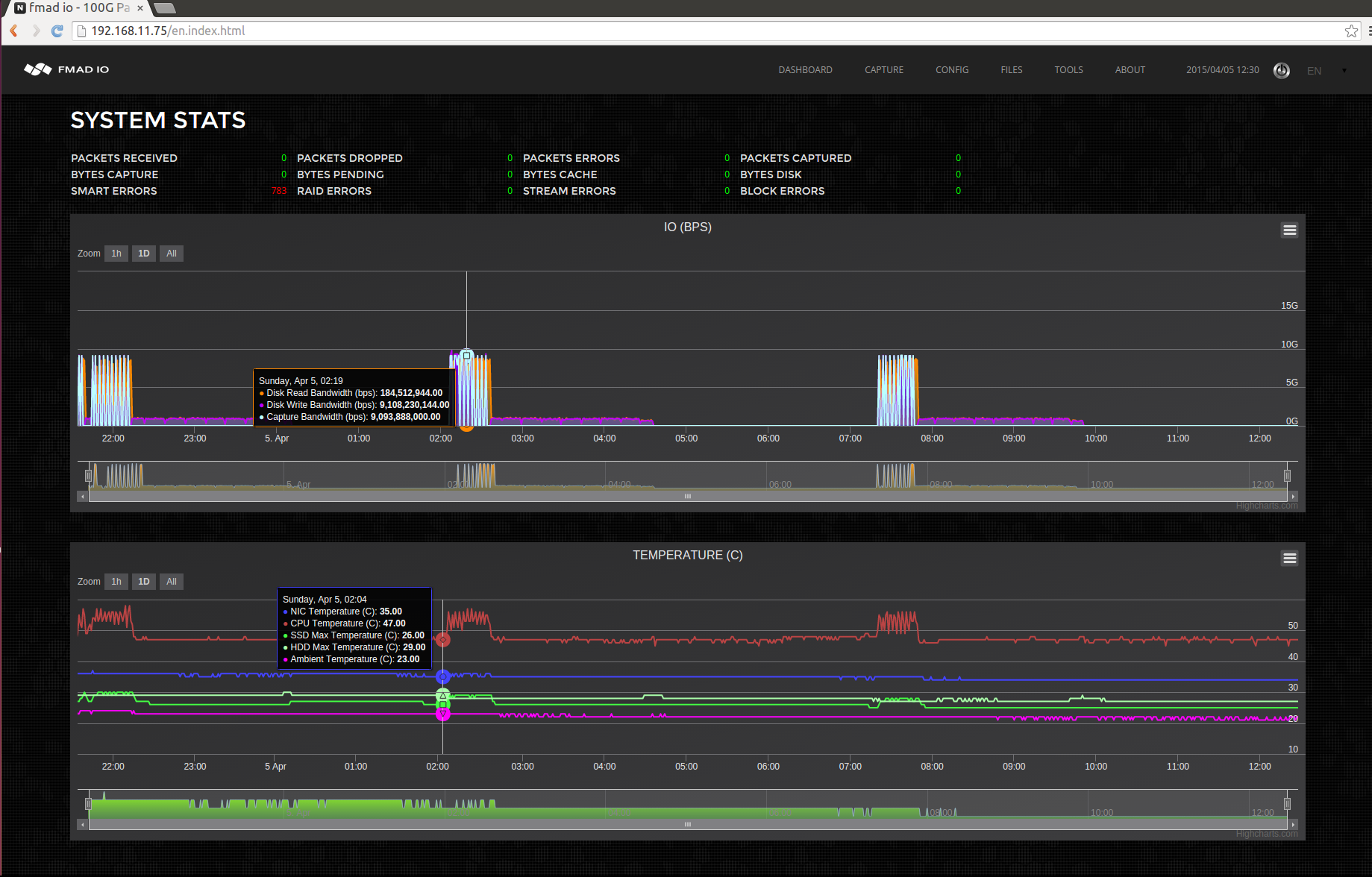The height and width of the screenshot is (877, 1372).
Task: Click the back navigation arrow in the browser
Action: coord(13,31)
